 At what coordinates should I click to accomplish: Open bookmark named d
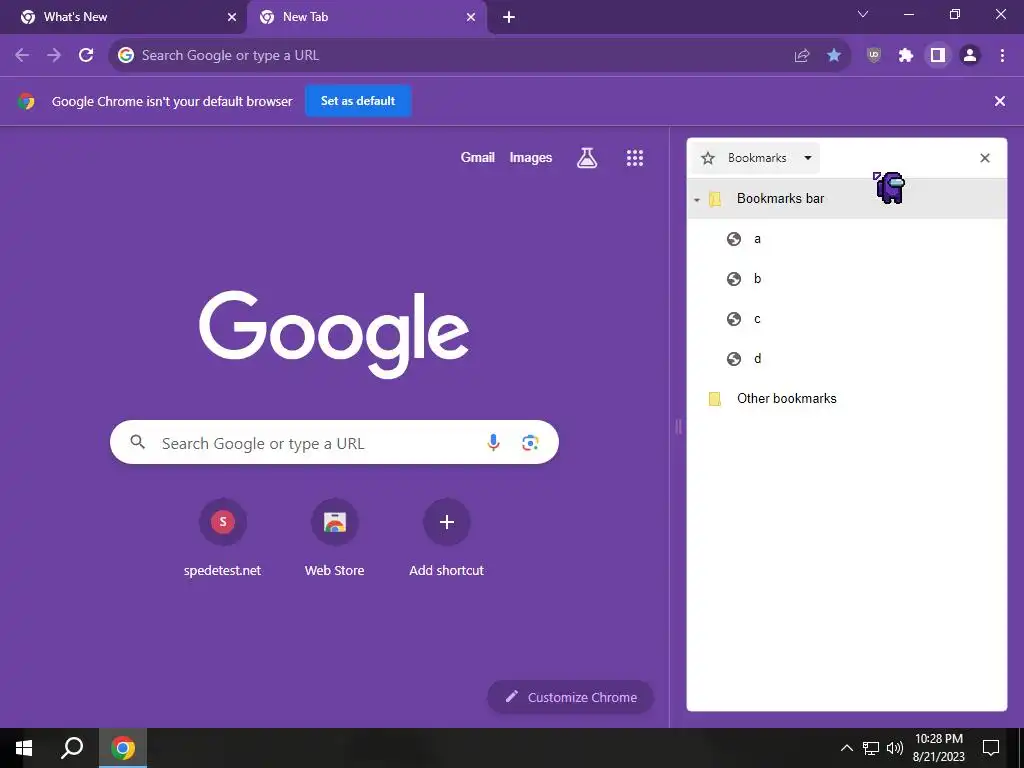846,359
